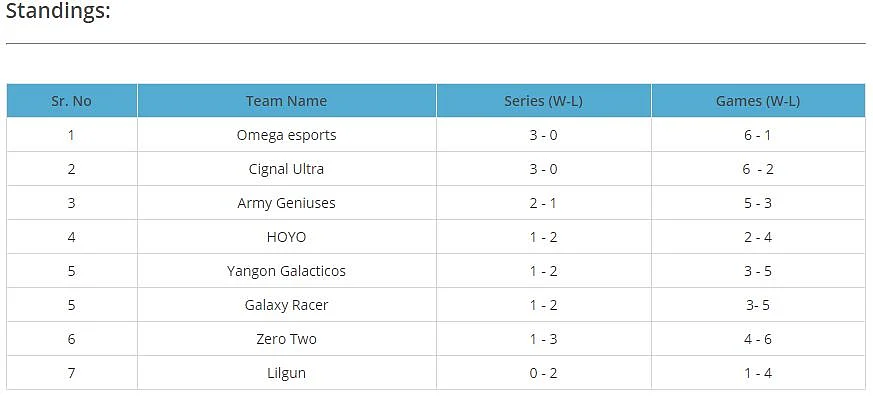The height and width of the screenshot is (399, 873).
Task: Click the Games (W-L) column header
Action: pyautogui.click(x=758, y=101)
